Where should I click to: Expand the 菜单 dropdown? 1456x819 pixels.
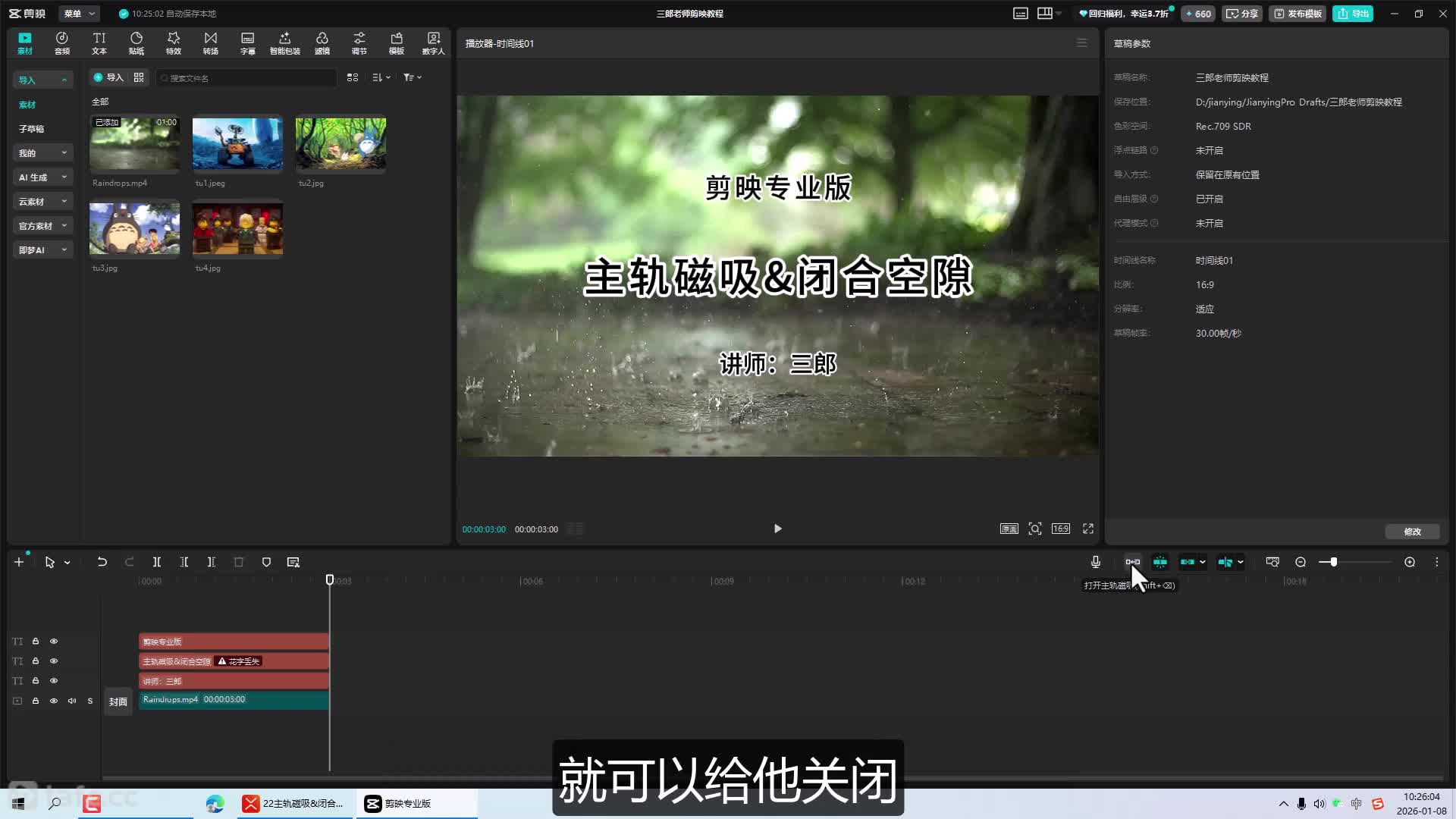pos(79,14)
